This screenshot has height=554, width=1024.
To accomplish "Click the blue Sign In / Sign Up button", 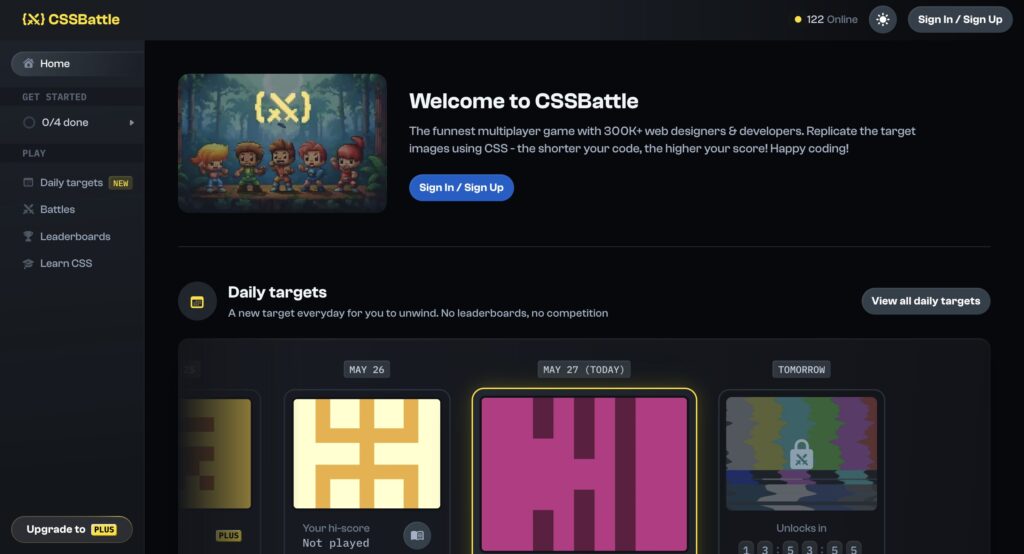I will coord(461,187).
